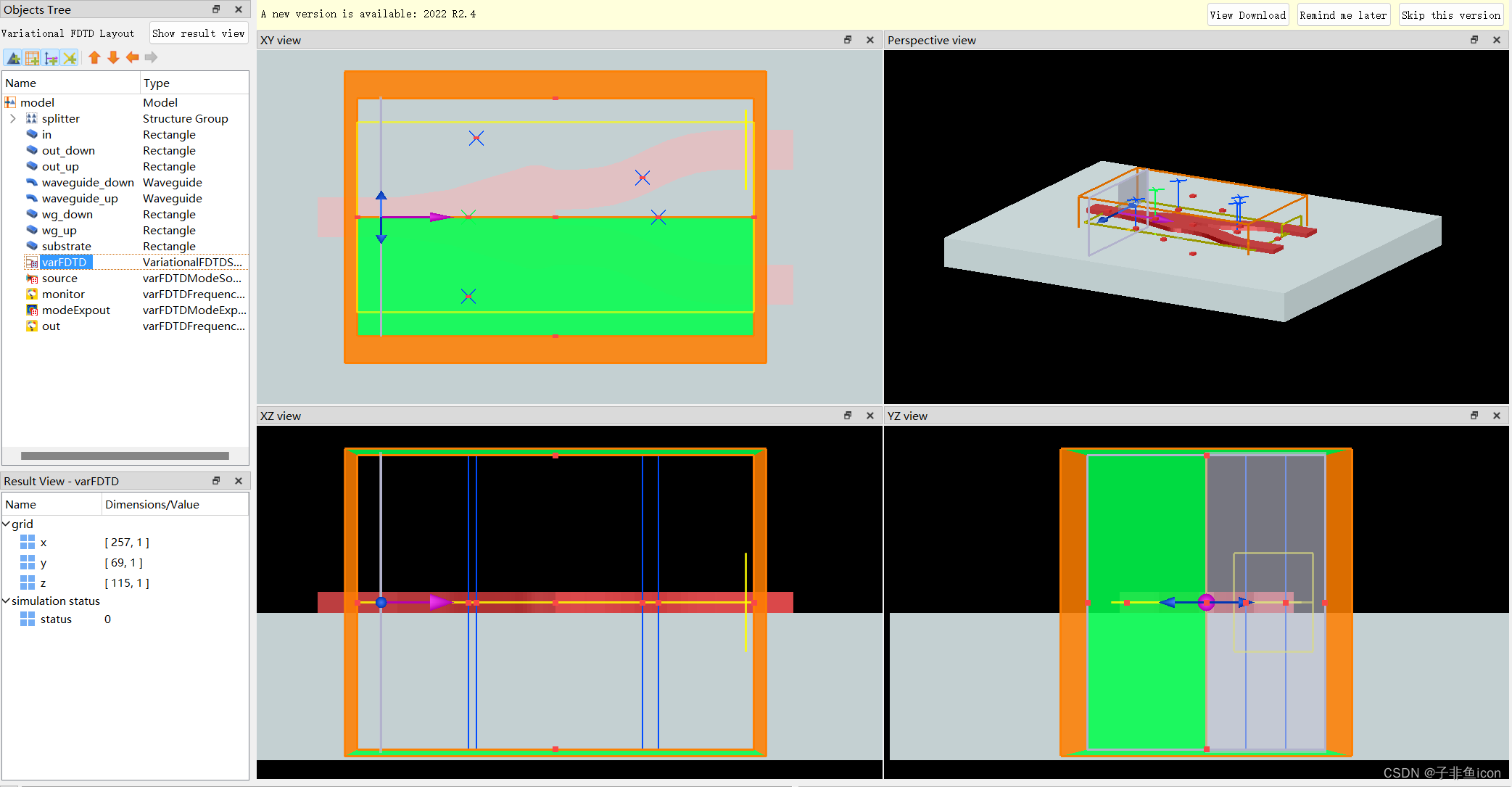Click the Show result view menu item

click(198, 34)
